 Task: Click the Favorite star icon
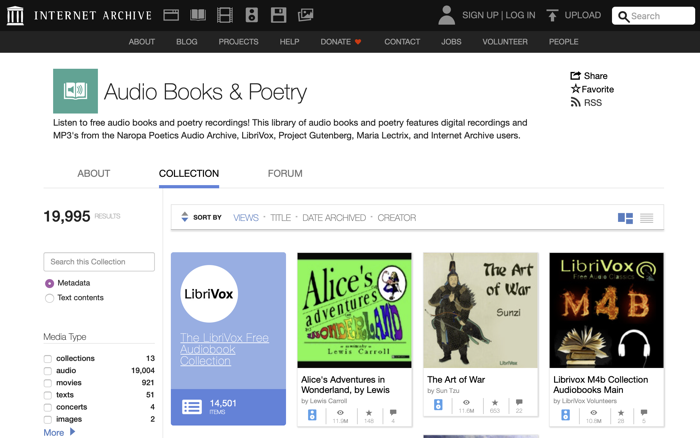click(575, 89)
